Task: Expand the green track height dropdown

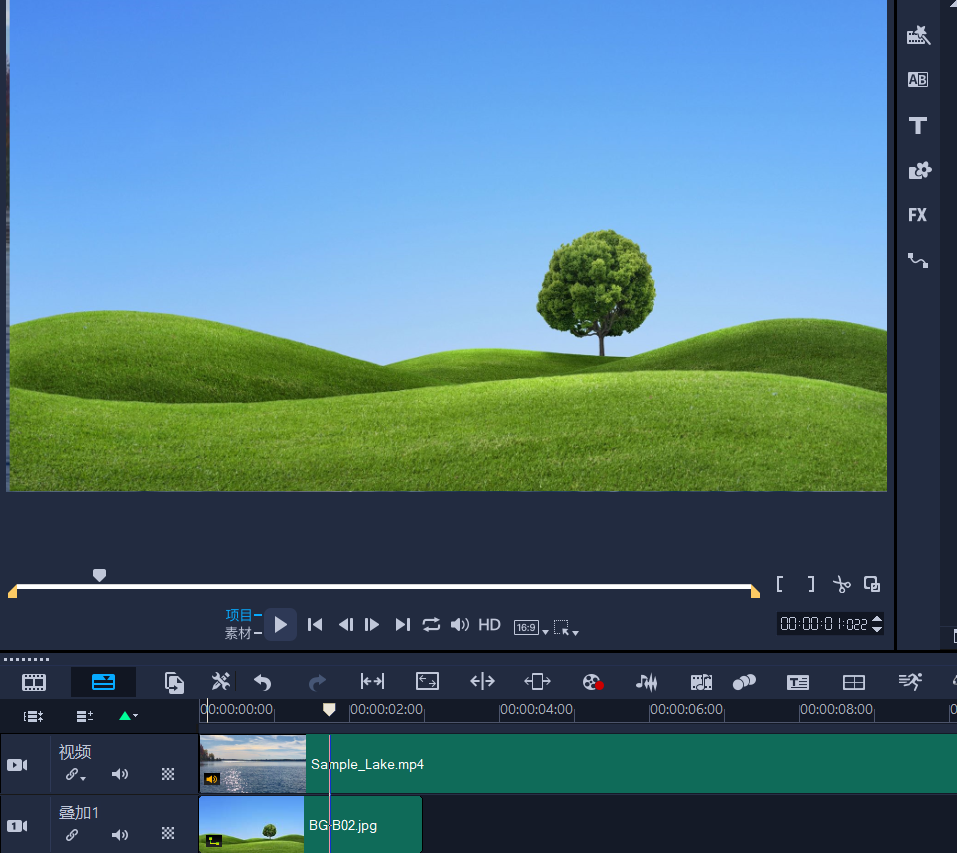Action: 128,716
